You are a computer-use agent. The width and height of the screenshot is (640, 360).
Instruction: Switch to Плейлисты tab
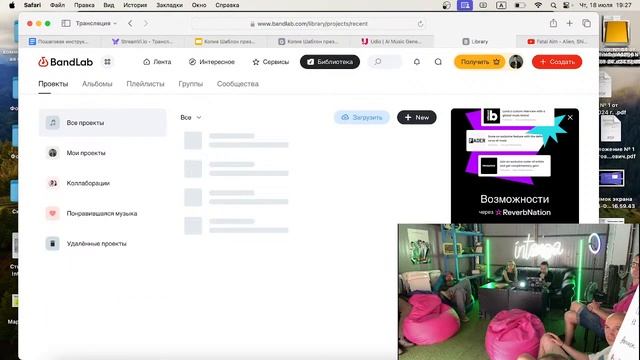pyautogui.click(x=145, y=84)
